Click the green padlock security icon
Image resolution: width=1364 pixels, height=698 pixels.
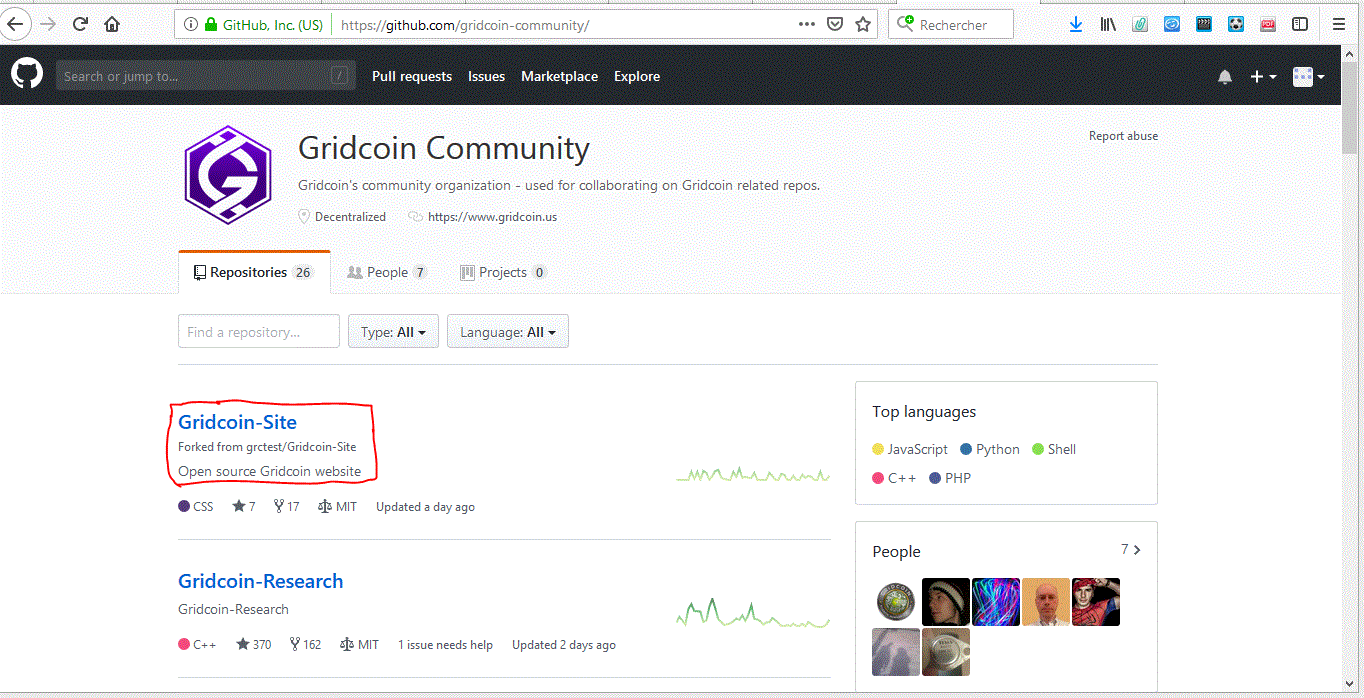211,25
